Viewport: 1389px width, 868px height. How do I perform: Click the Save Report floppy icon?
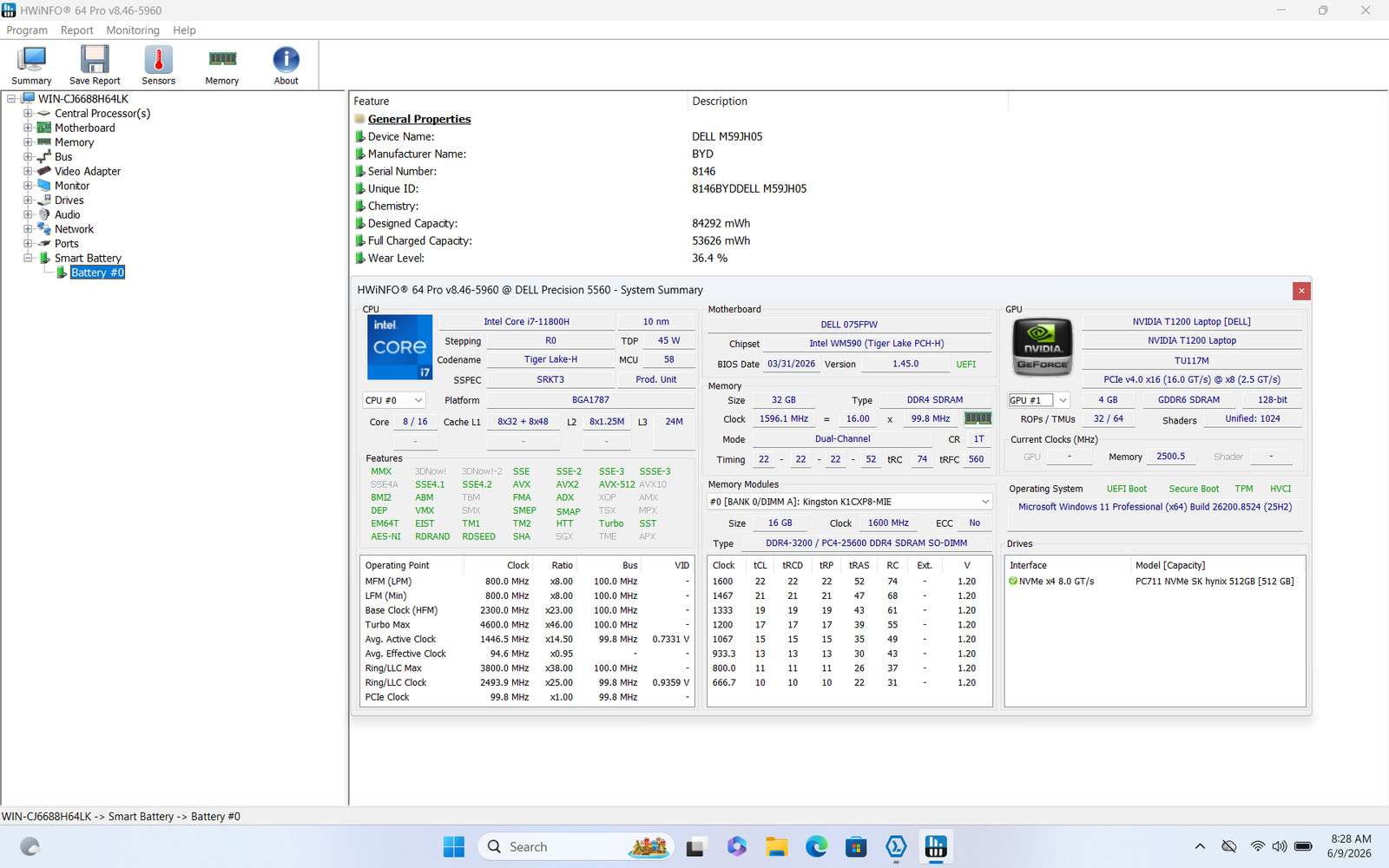tap(95, 65)
